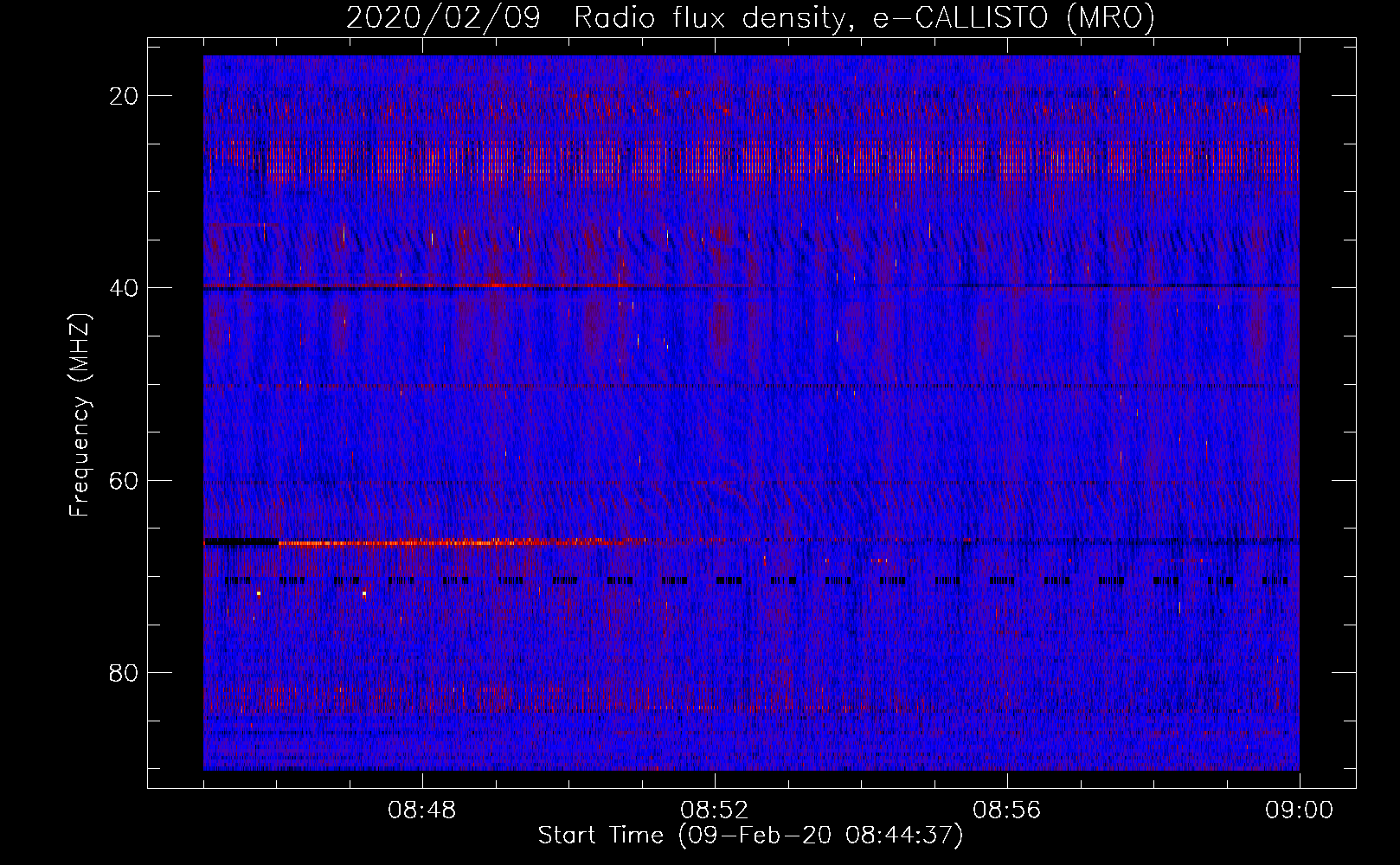Image resolution: width=1400 pixels, height=865 pixels.
Task: Click the plot title '2020/02/09 Radio flux density, e-CALLISTO (MRO)'
Action: [750, 18]
